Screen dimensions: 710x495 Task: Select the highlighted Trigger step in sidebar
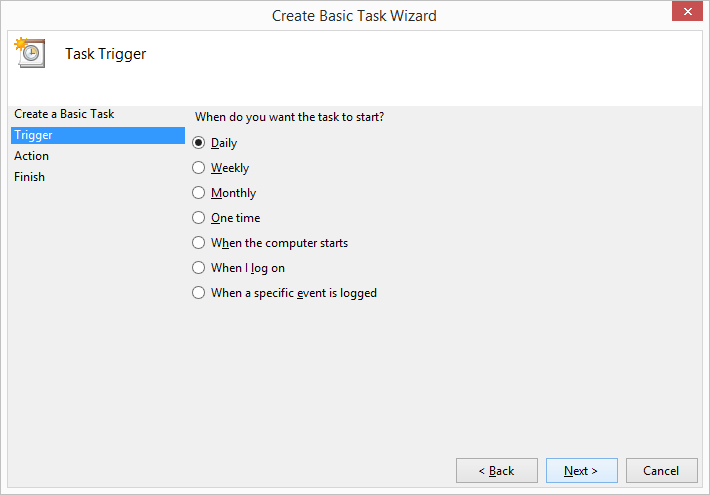click(98, 135)
